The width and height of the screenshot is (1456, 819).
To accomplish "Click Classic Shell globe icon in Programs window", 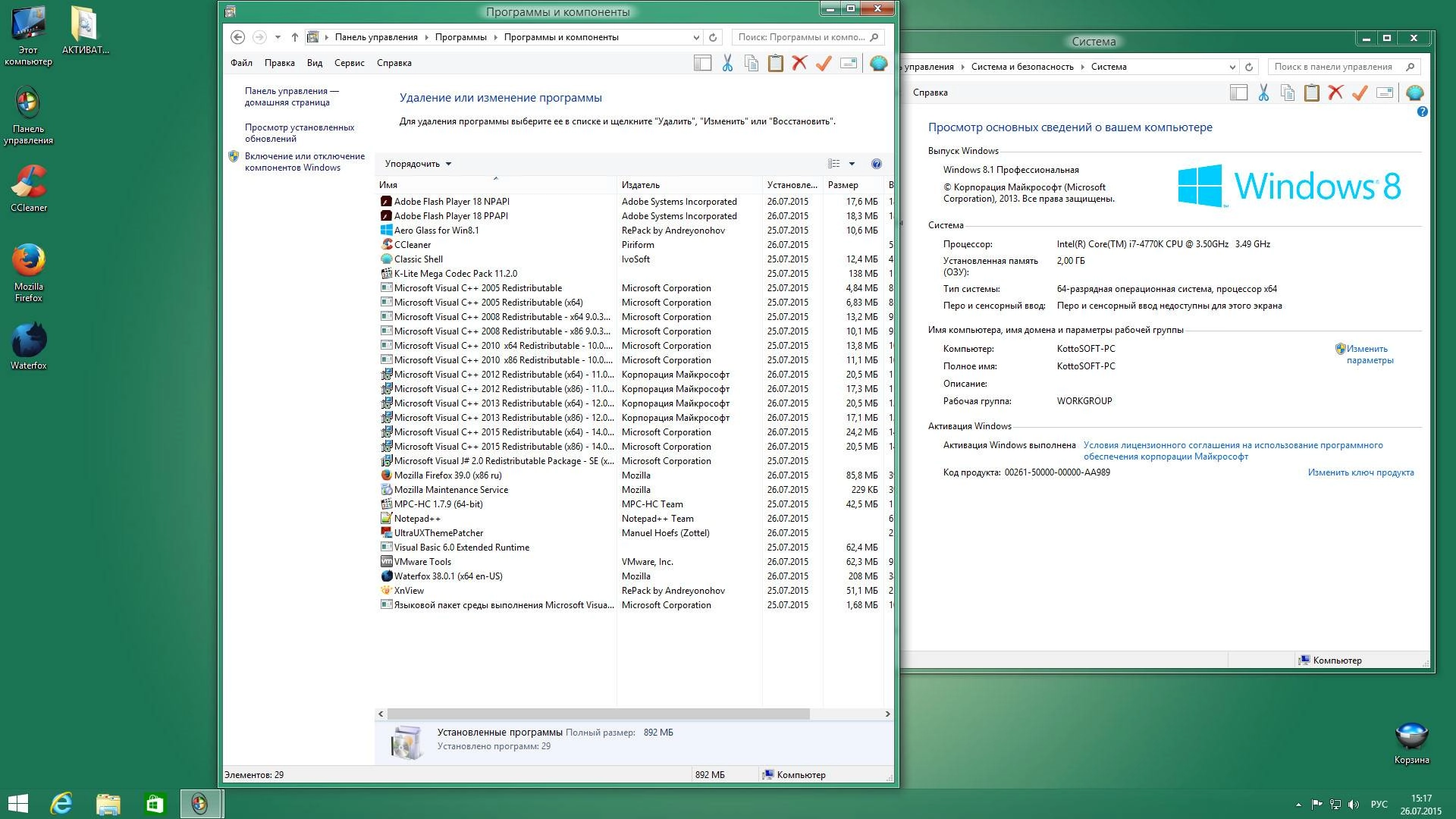I will [x=878, y=64].
